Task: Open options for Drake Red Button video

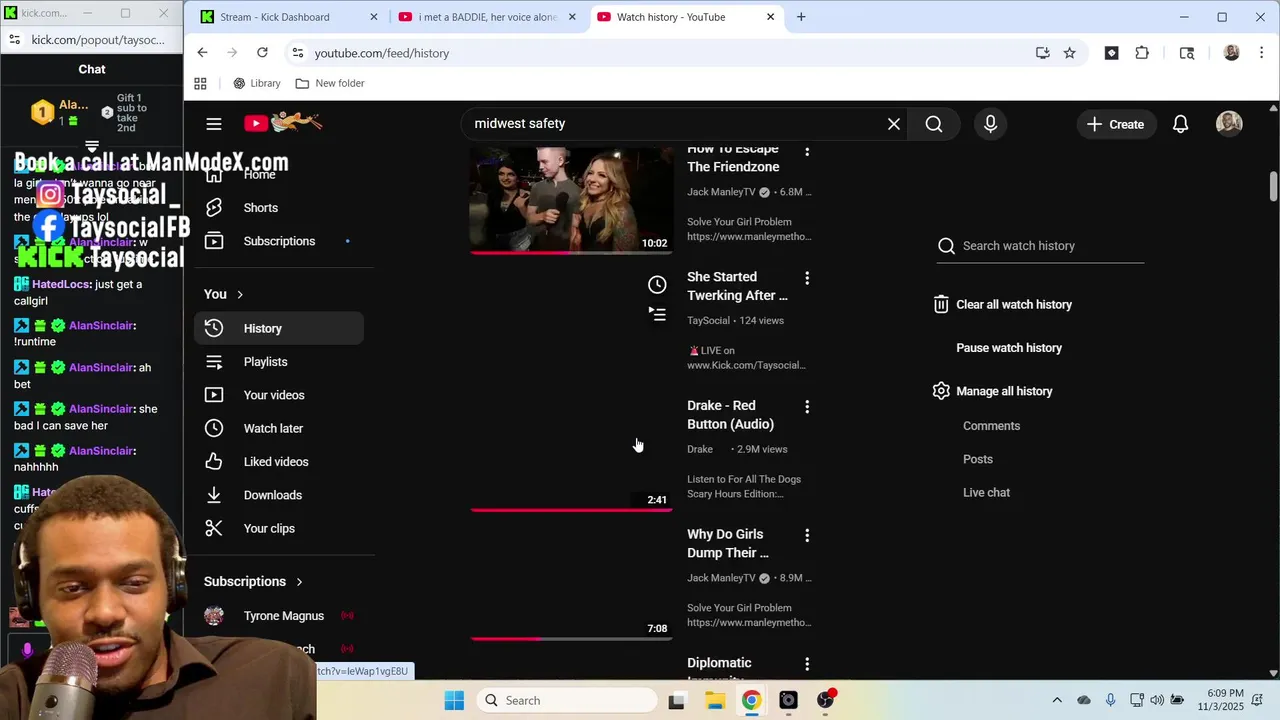Action: (x=807, y=407)
